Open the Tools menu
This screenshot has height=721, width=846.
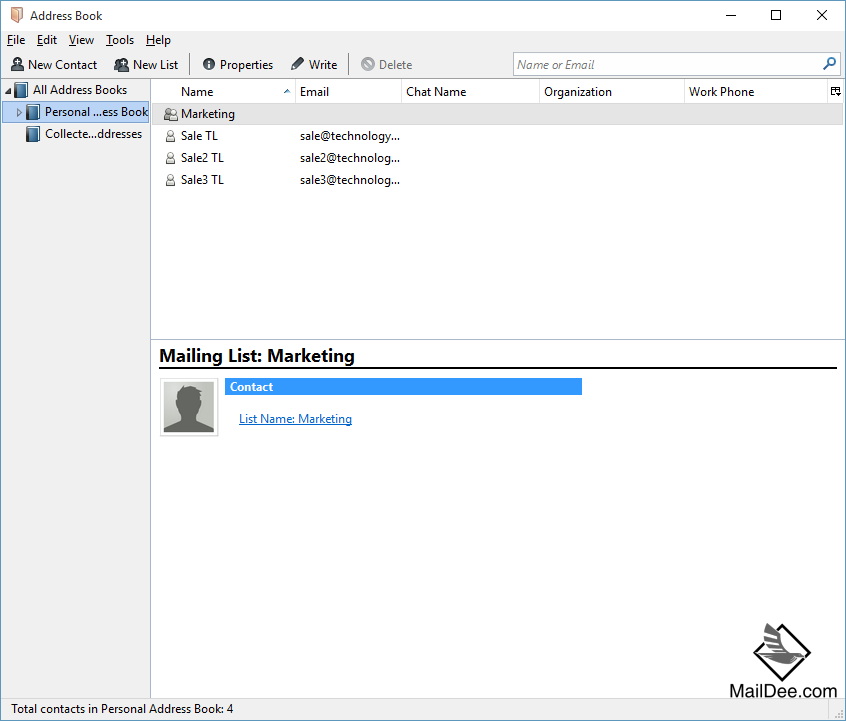119,40
